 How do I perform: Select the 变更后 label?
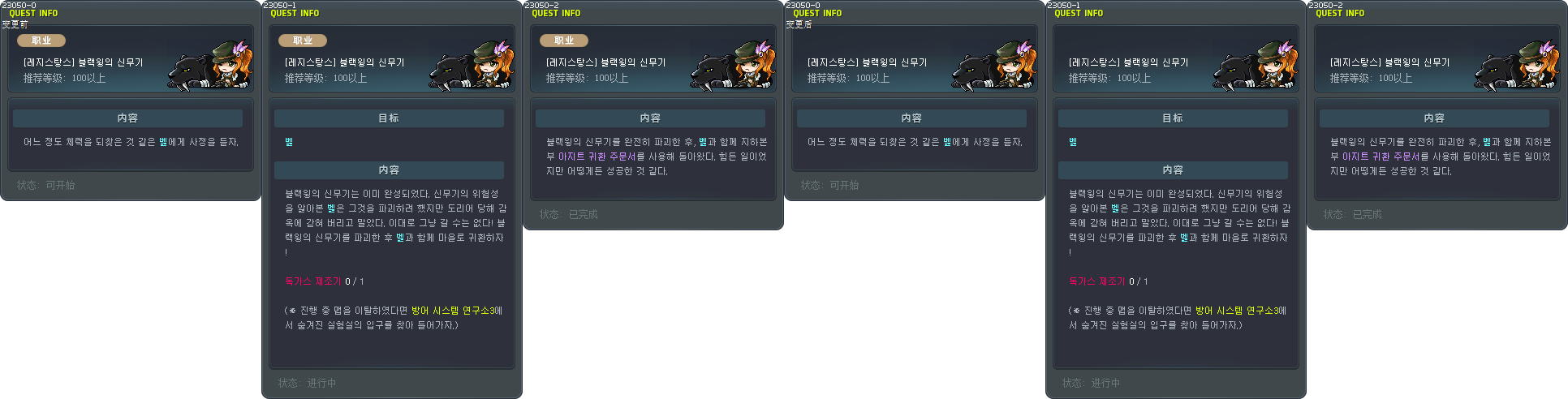pyautogui.click(x=799, y=24)
